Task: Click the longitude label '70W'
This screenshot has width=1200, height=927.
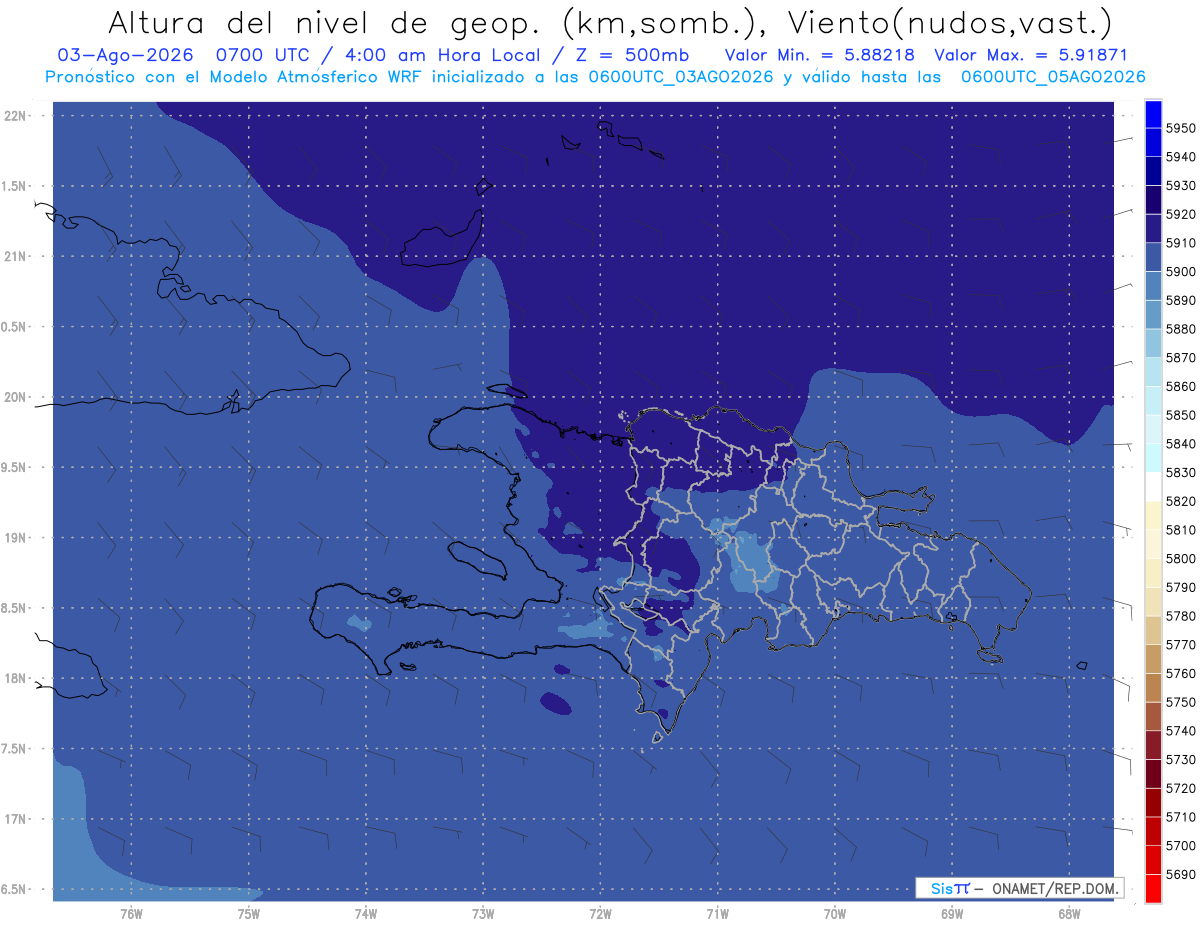Action: (x=834, y=913)
